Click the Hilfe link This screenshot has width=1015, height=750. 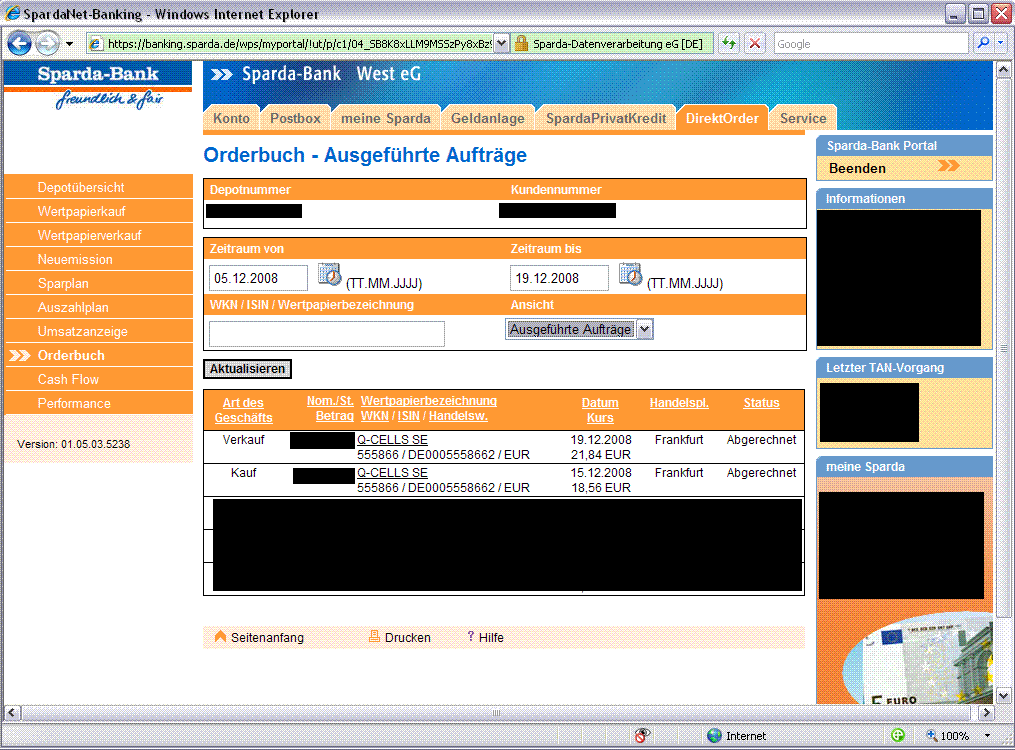click(491, 637)
